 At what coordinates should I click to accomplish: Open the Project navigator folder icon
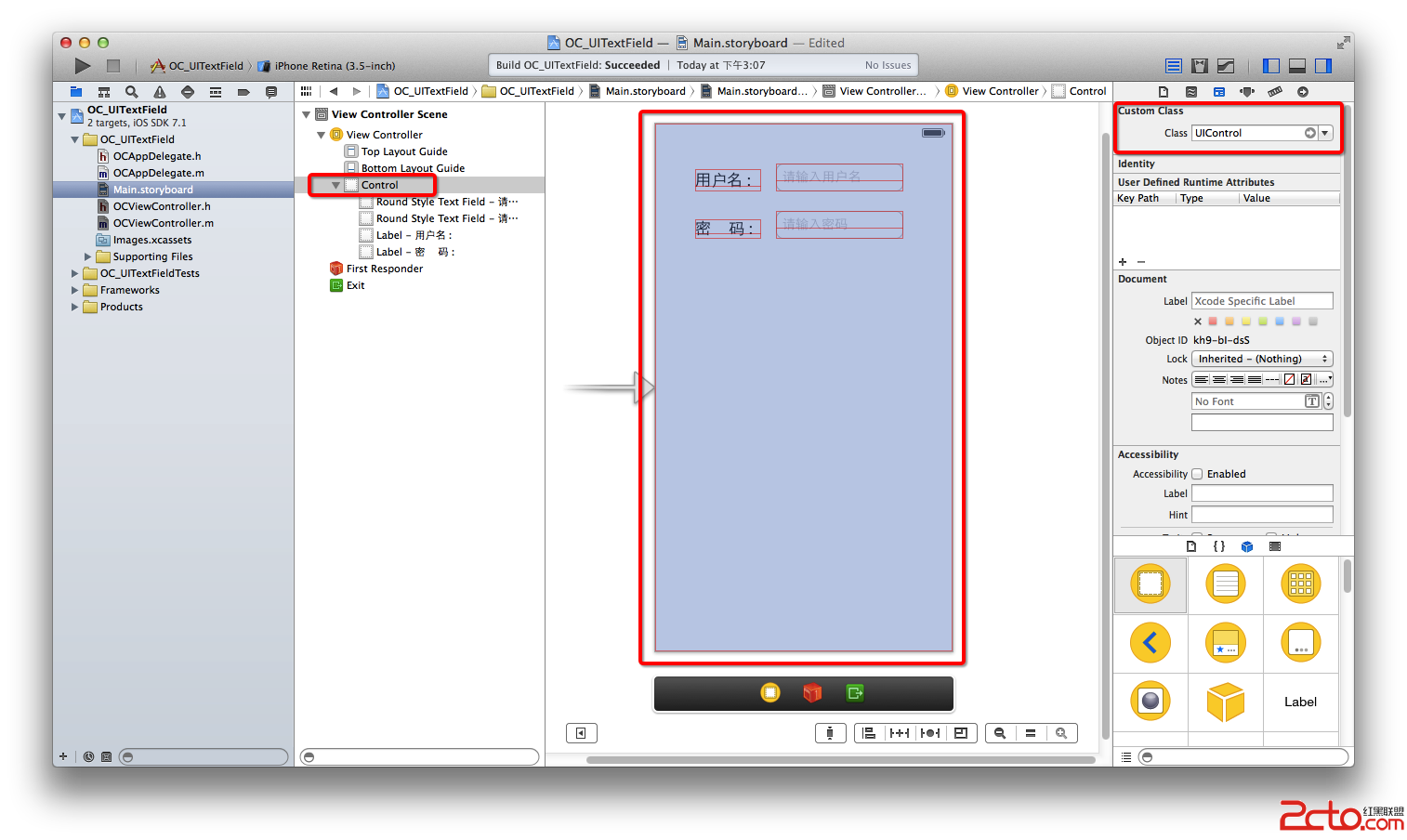coord(76,92)
